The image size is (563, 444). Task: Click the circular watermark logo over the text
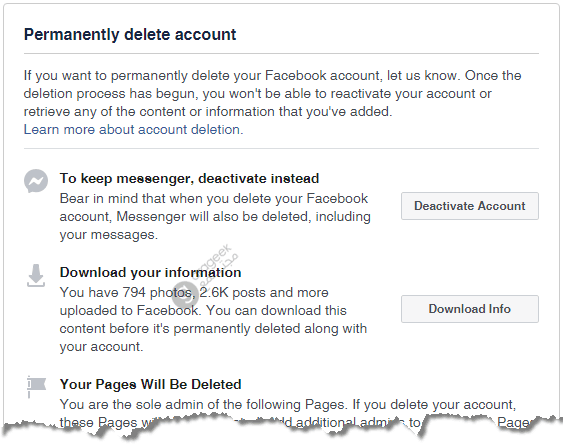coord(185,294)
